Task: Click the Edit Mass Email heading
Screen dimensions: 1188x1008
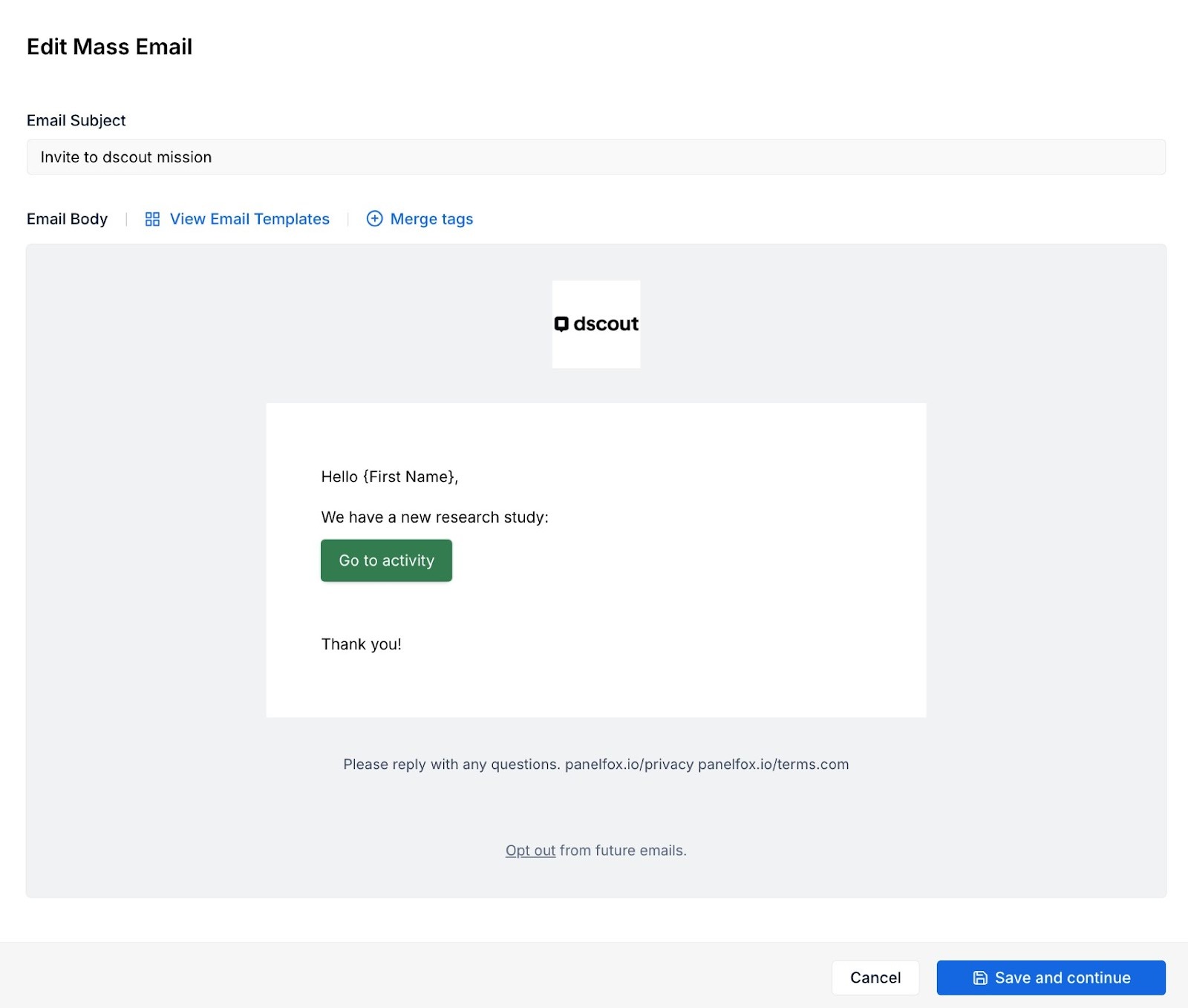Action: click(x=109, y=47)
